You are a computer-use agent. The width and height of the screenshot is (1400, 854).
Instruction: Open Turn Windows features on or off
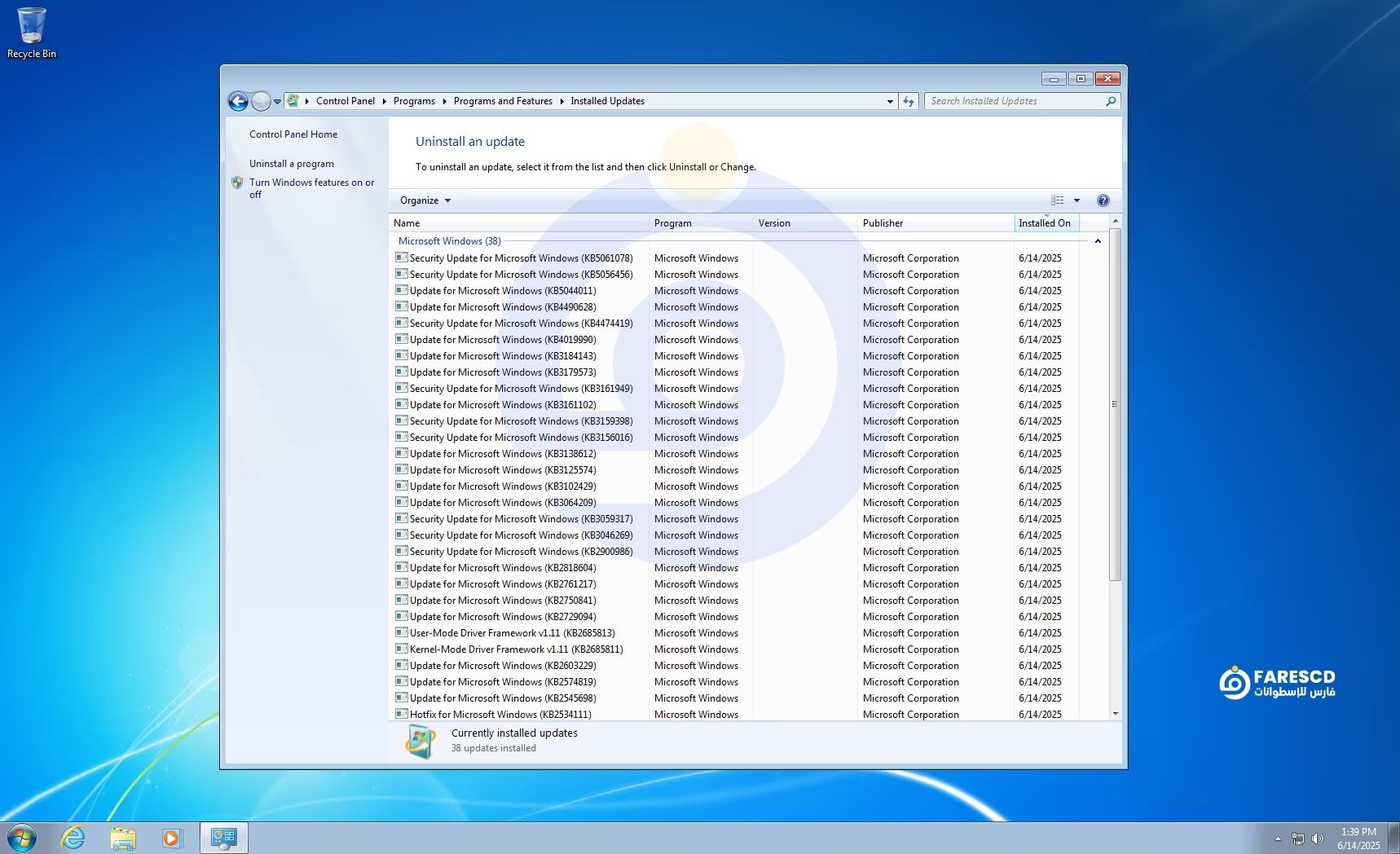click(x=312, y=188)
